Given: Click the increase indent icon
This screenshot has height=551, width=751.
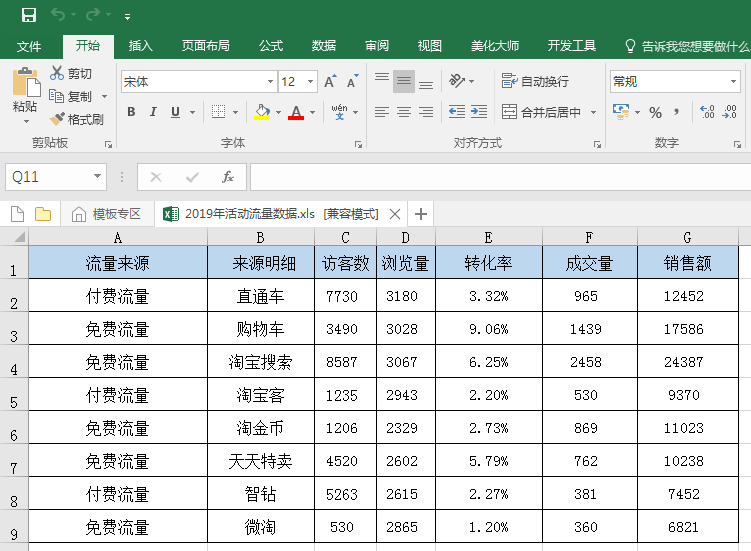Looking at the screenshot, I should coord(480,112).
